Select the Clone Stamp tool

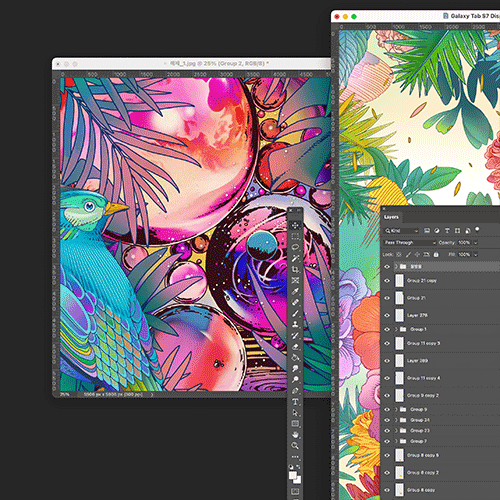[295, 324]
